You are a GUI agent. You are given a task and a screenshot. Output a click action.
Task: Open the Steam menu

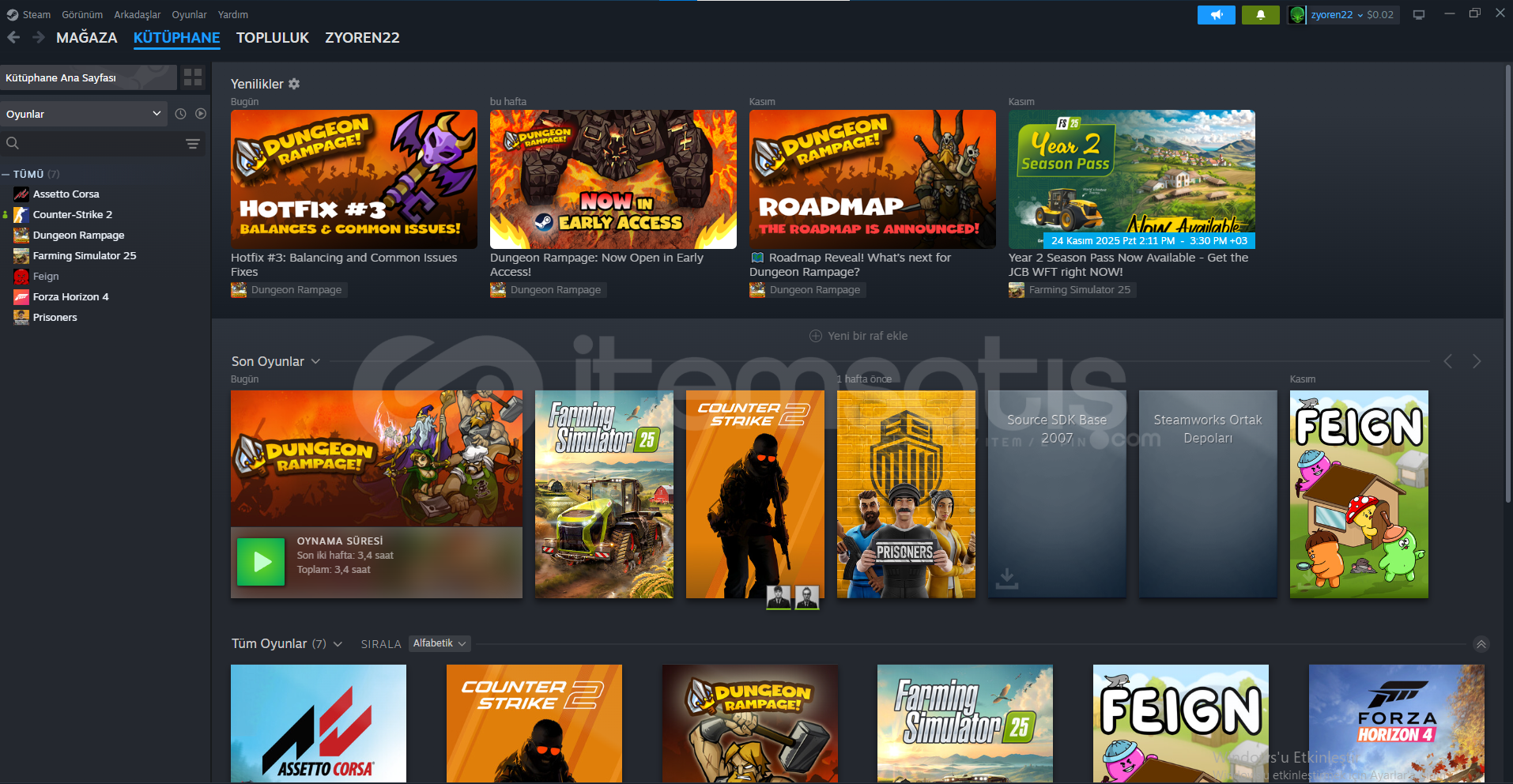[x=36, y=14]
